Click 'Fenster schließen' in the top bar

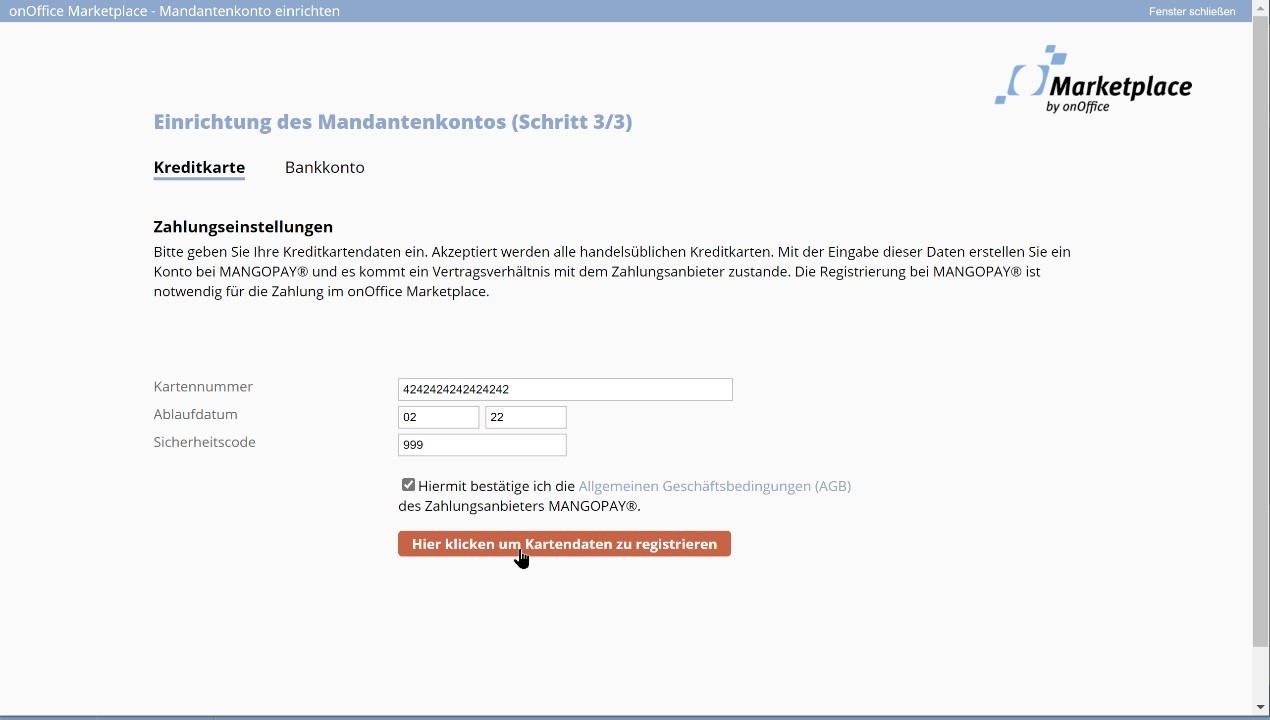coord(1192,11)
